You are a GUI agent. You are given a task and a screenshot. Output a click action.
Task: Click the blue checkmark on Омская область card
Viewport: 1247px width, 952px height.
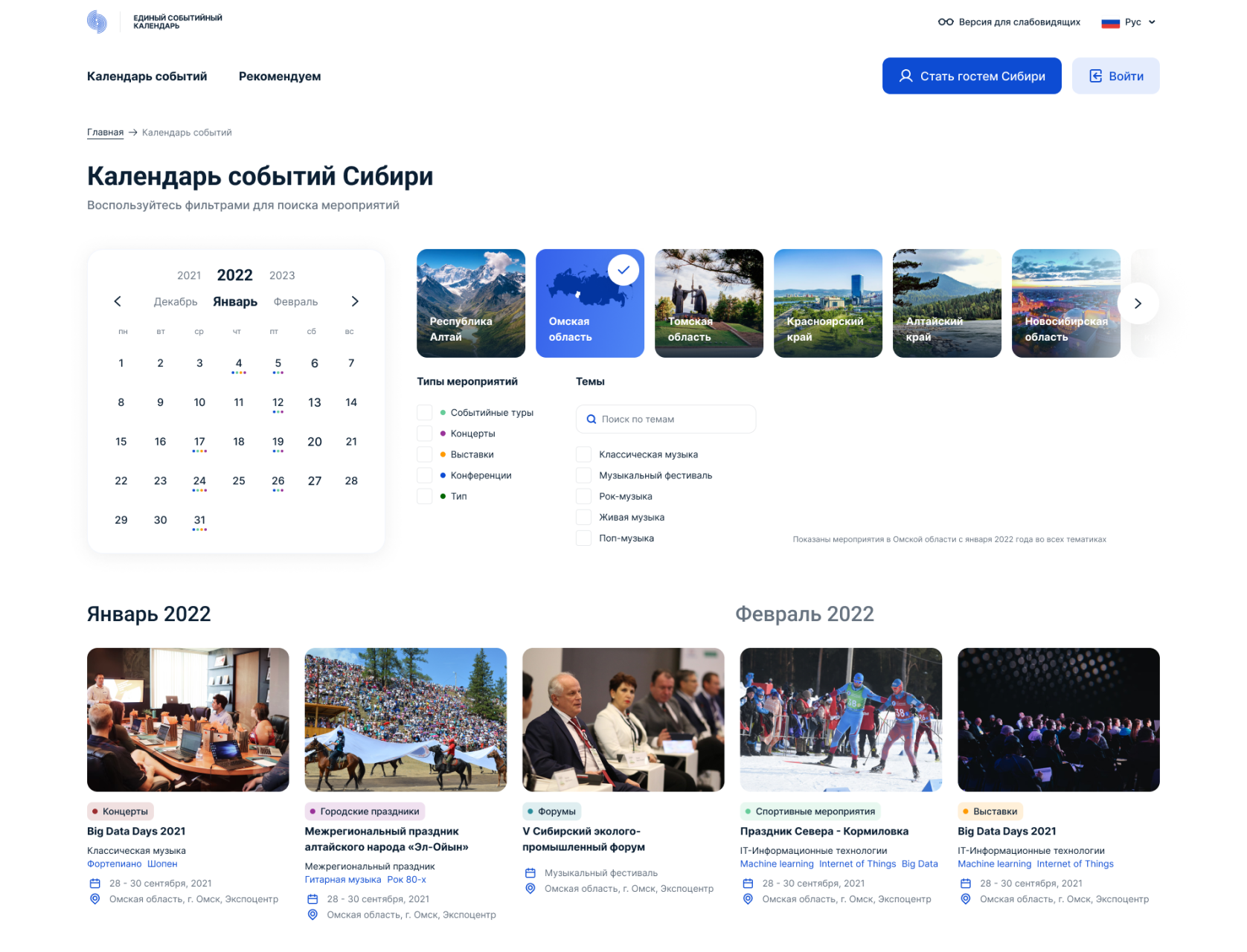623,270
